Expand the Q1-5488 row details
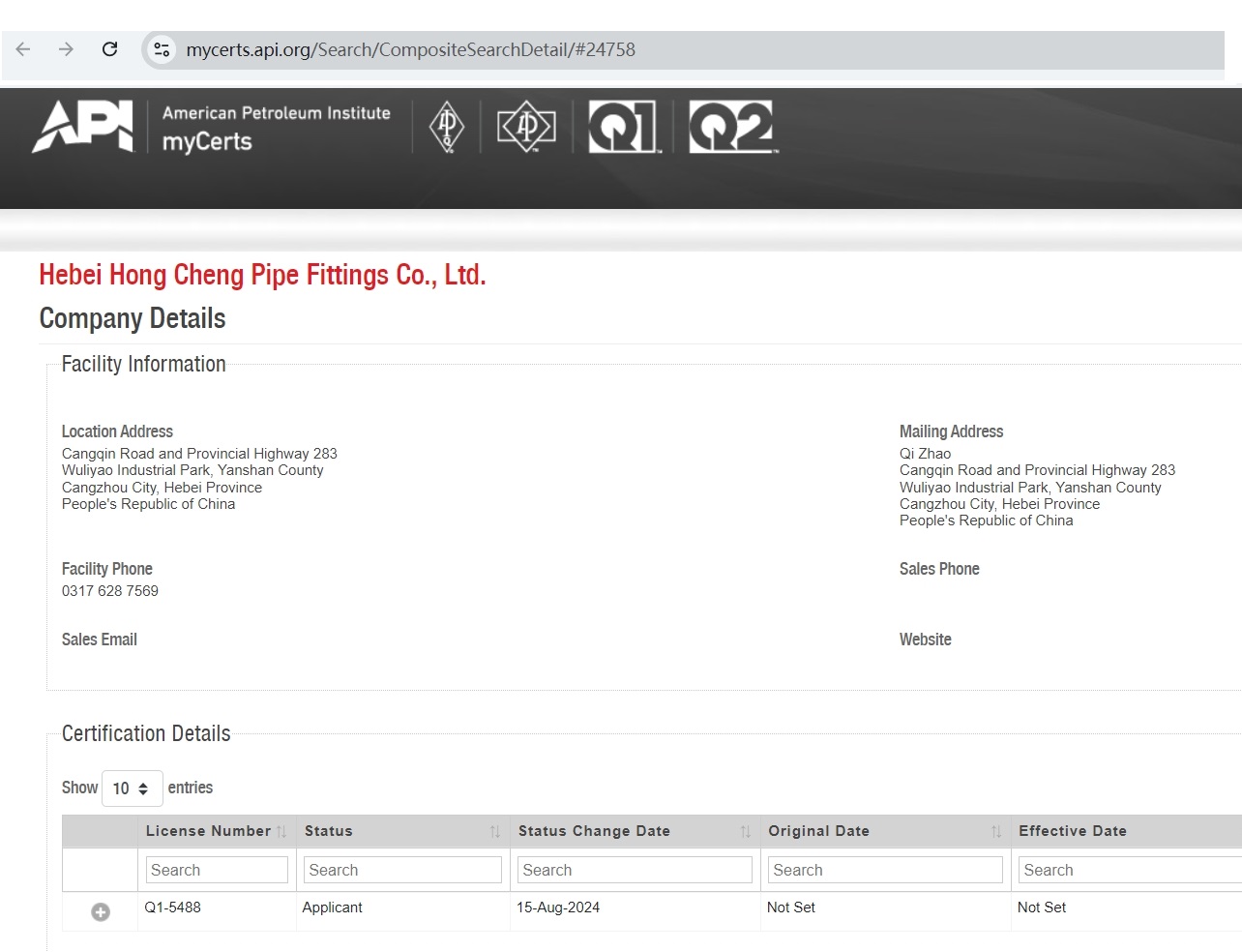 (101, 912)
